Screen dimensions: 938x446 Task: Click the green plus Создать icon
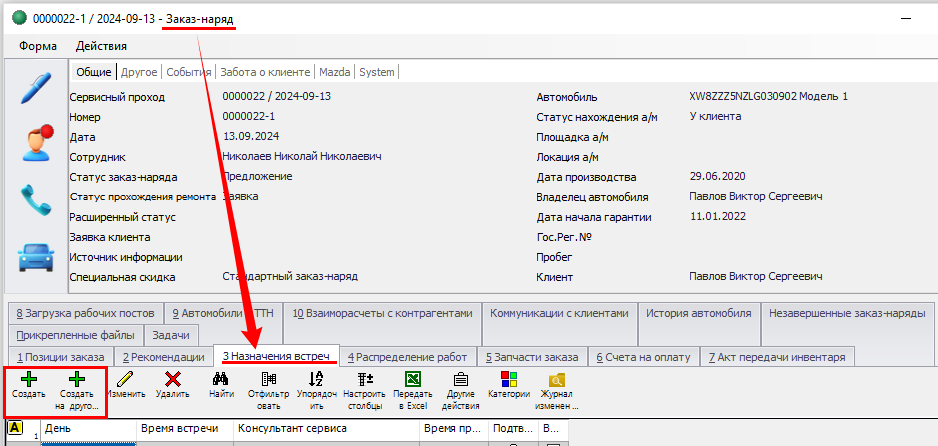28,380
